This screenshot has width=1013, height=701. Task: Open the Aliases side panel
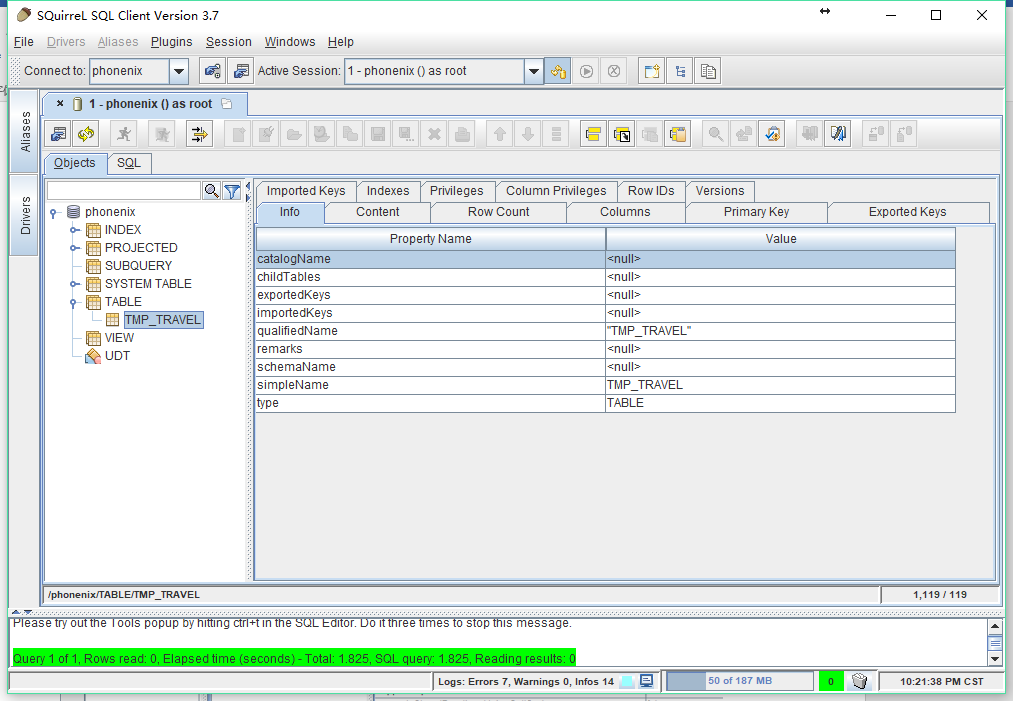click(25, 131)
